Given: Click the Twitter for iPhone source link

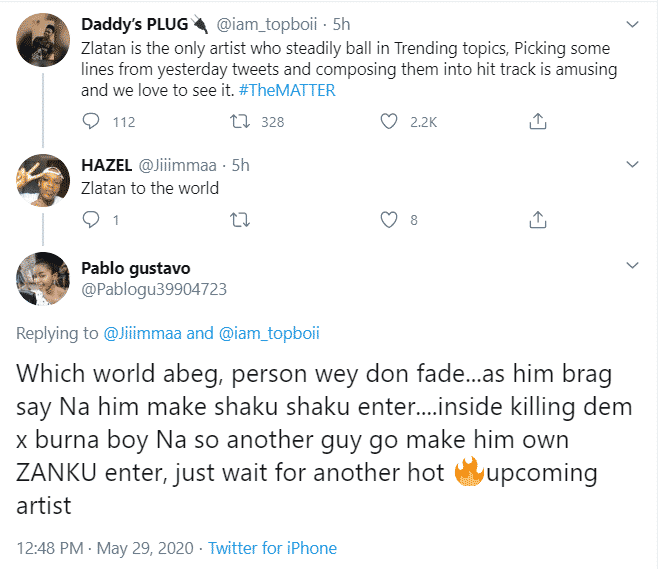Looking at the screenshot, I should pyautogui.click(x=273, y=548).
